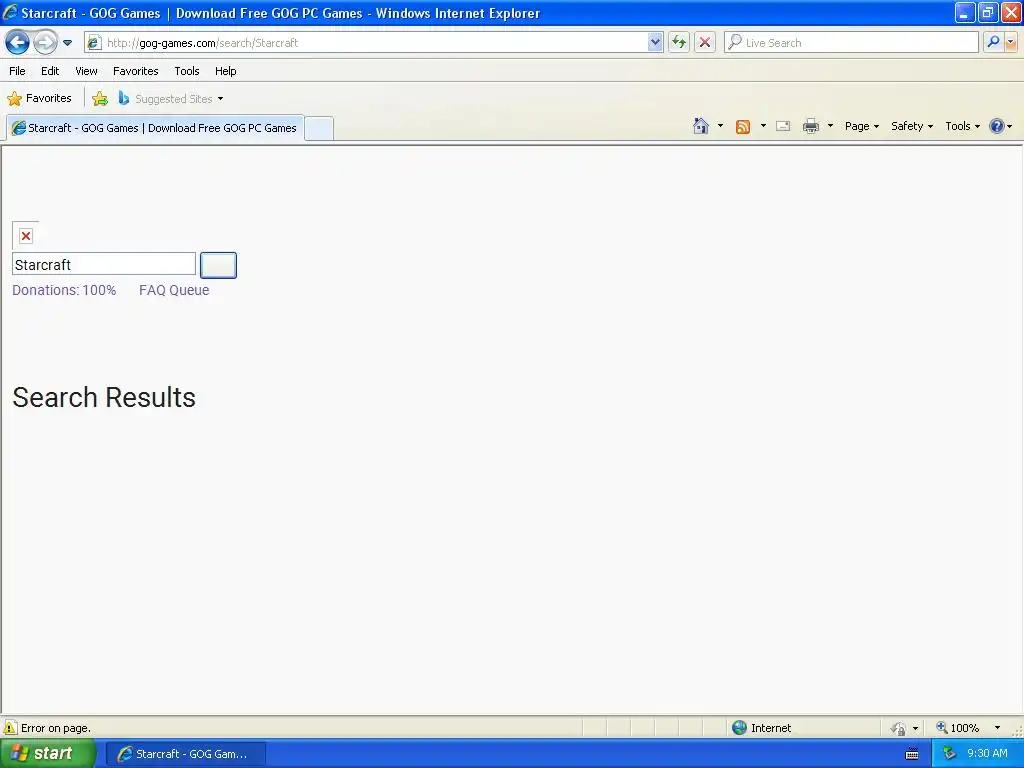Viewport: 1024px width, 768px height.
Task: Click the Error on page warning icon
Action: pyautogui.click(x=10, y=728)
